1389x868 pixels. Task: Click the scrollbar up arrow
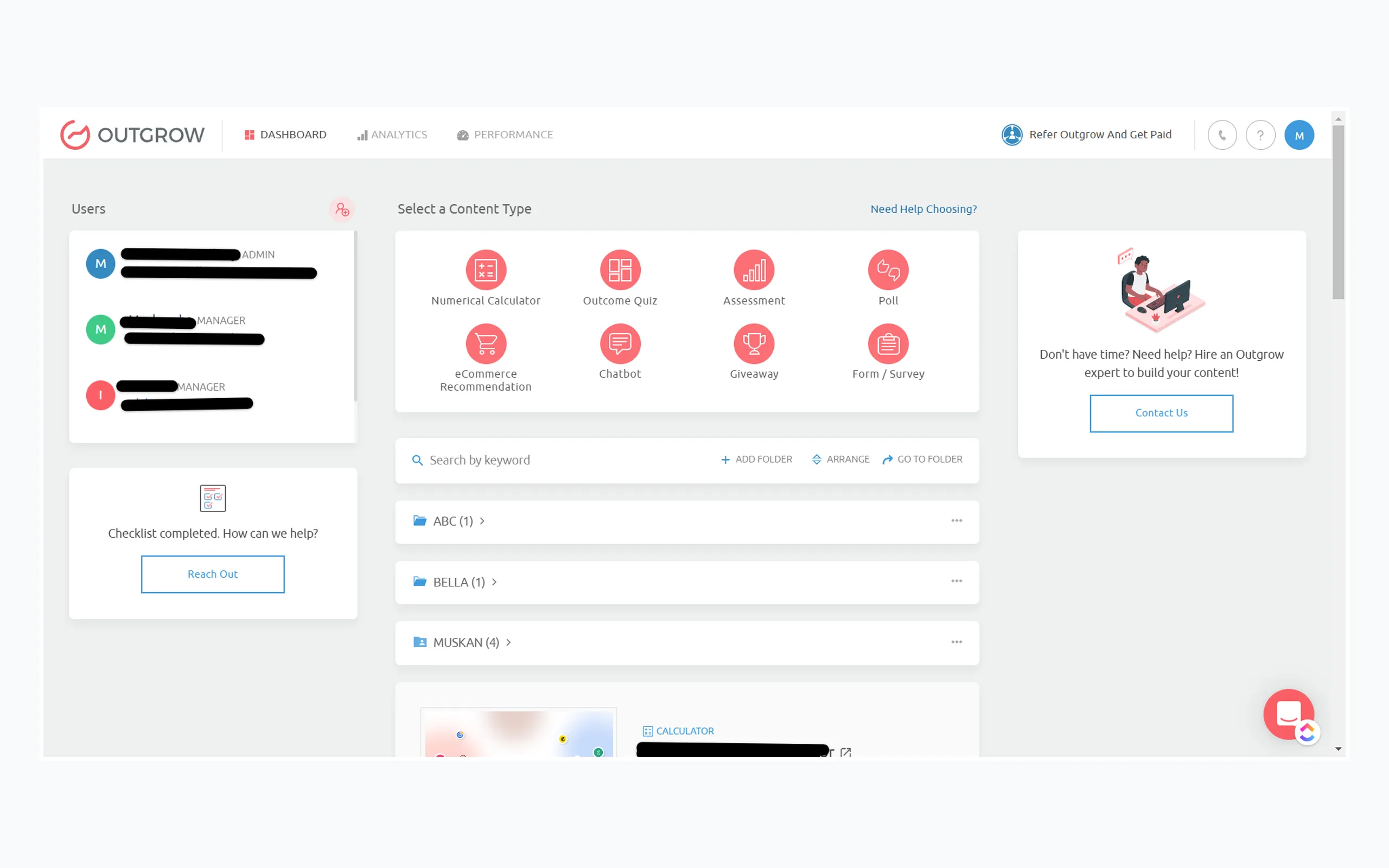(1339, 119)
